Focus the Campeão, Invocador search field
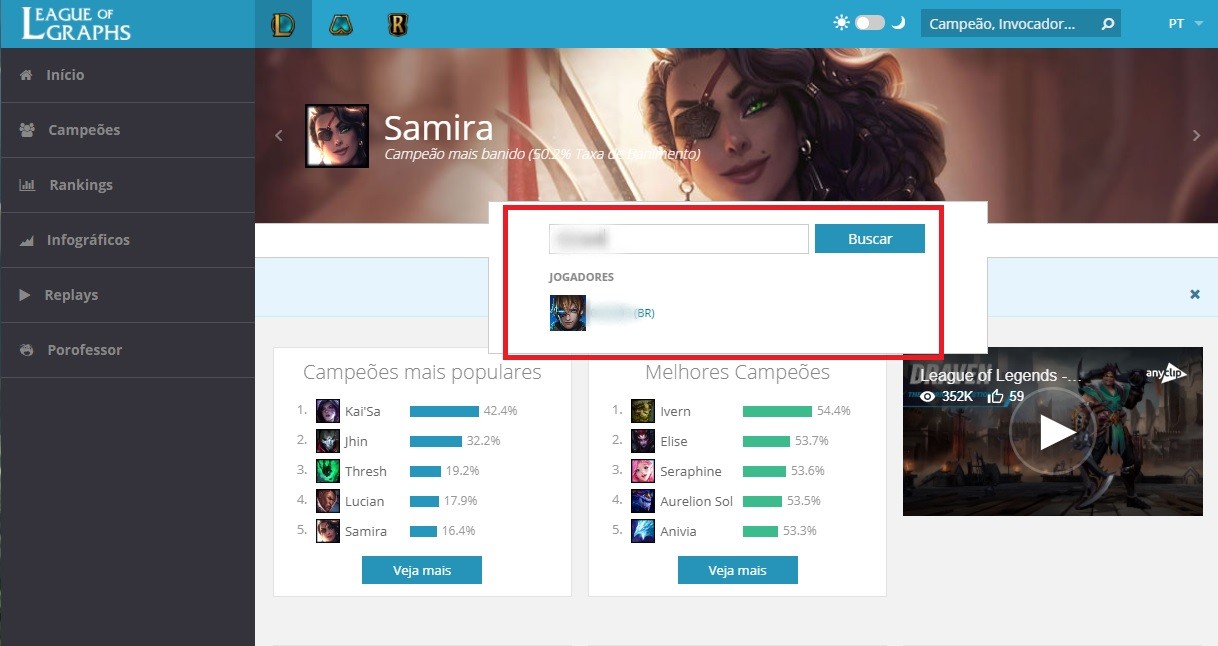 pos(1008,23)
